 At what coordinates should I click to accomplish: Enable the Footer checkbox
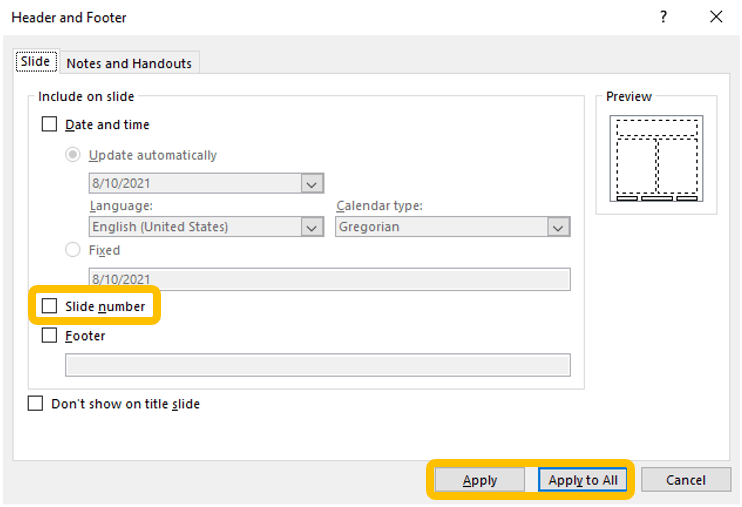[50, 336]
